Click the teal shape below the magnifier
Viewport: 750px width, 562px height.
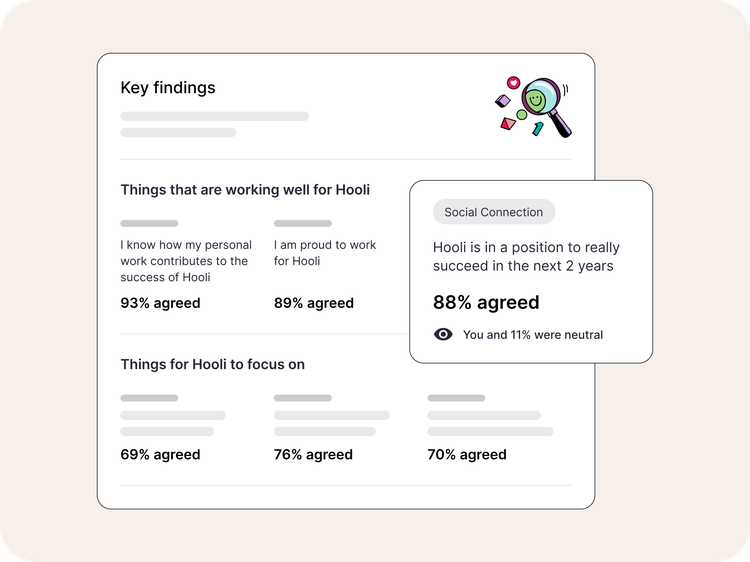click(x=538, y=128)
